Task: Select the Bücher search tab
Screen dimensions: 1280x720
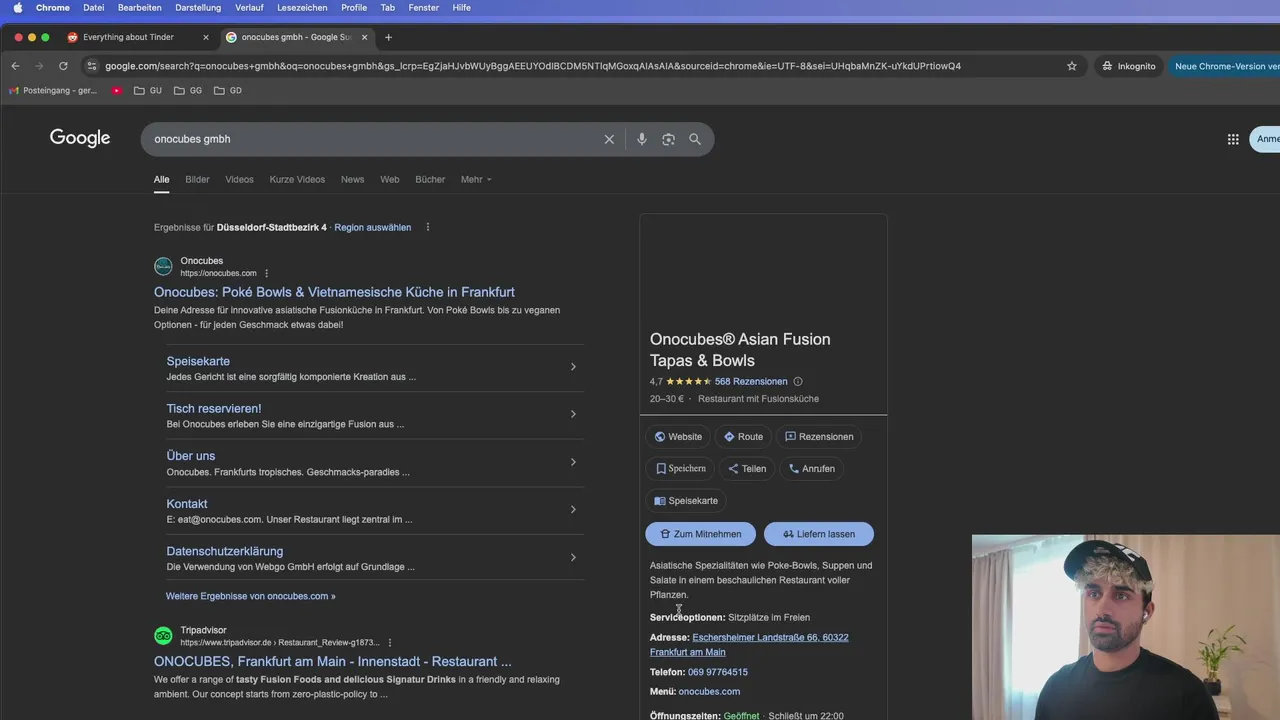Action: [430, 179]
